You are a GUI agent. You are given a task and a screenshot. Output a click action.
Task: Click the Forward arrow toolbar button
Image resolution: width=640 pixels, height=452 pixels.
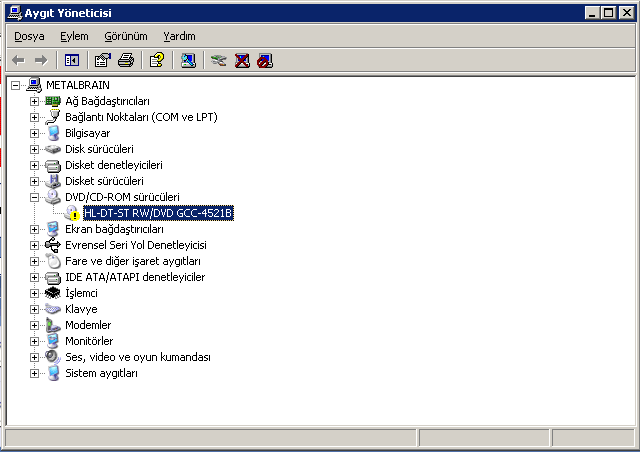[41, 60]
